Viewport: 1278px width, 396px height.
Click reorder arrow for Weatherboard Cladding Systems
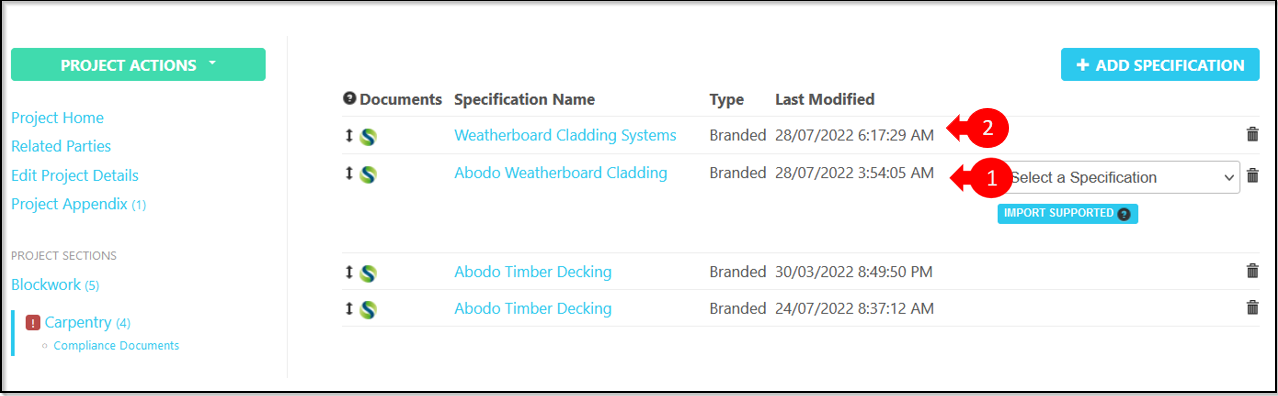tap(349, 135)
